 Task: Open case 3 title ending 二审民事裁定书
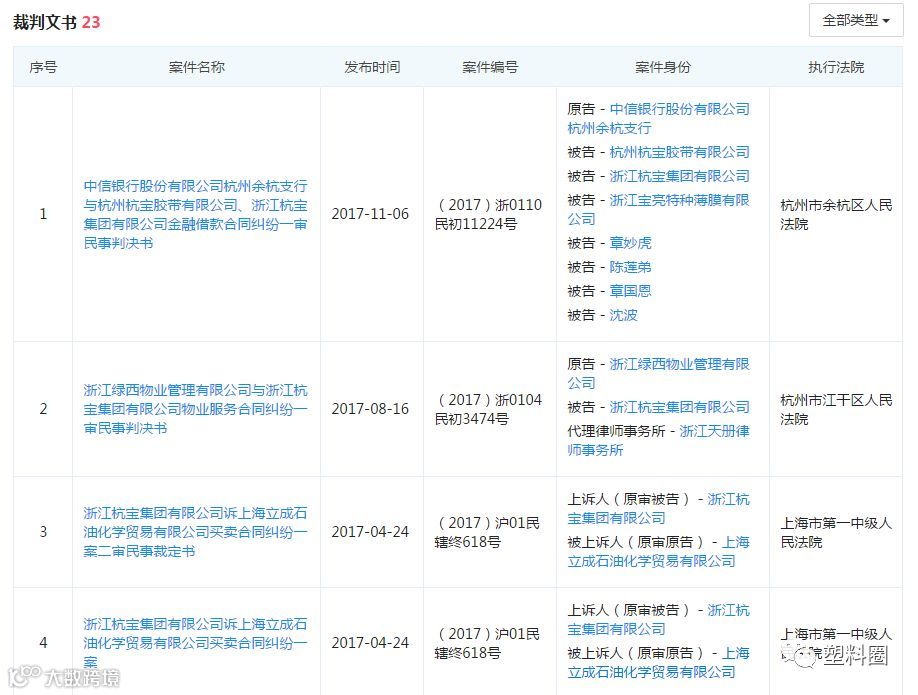point(196,532)
